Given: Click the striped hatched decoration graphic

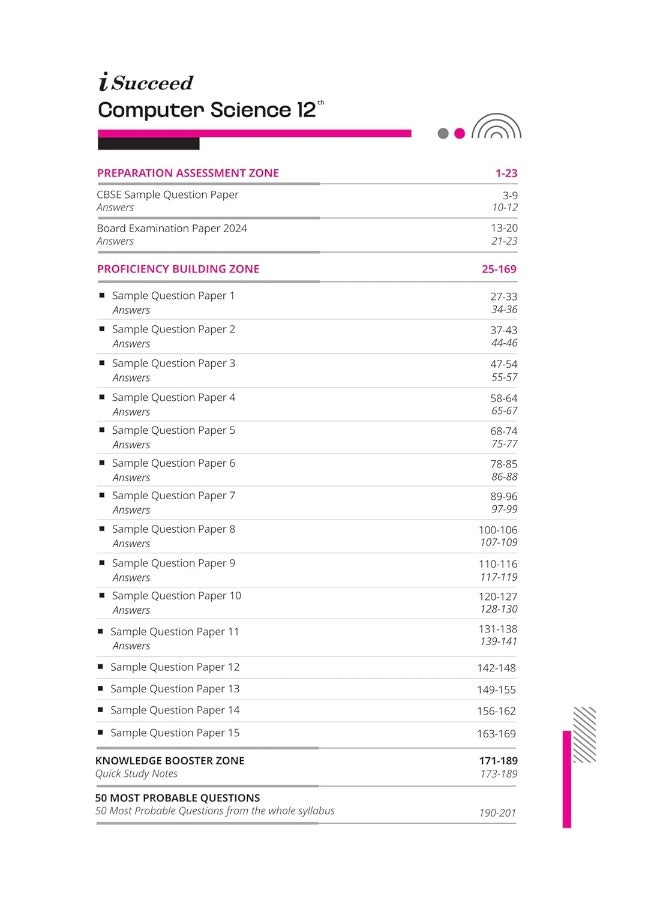Looking at the screenshot, I should coord(584,735).
